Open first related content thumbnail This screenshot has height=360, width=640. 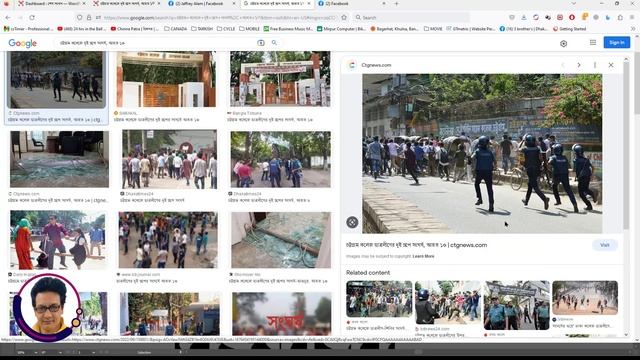tap(379, 299)
